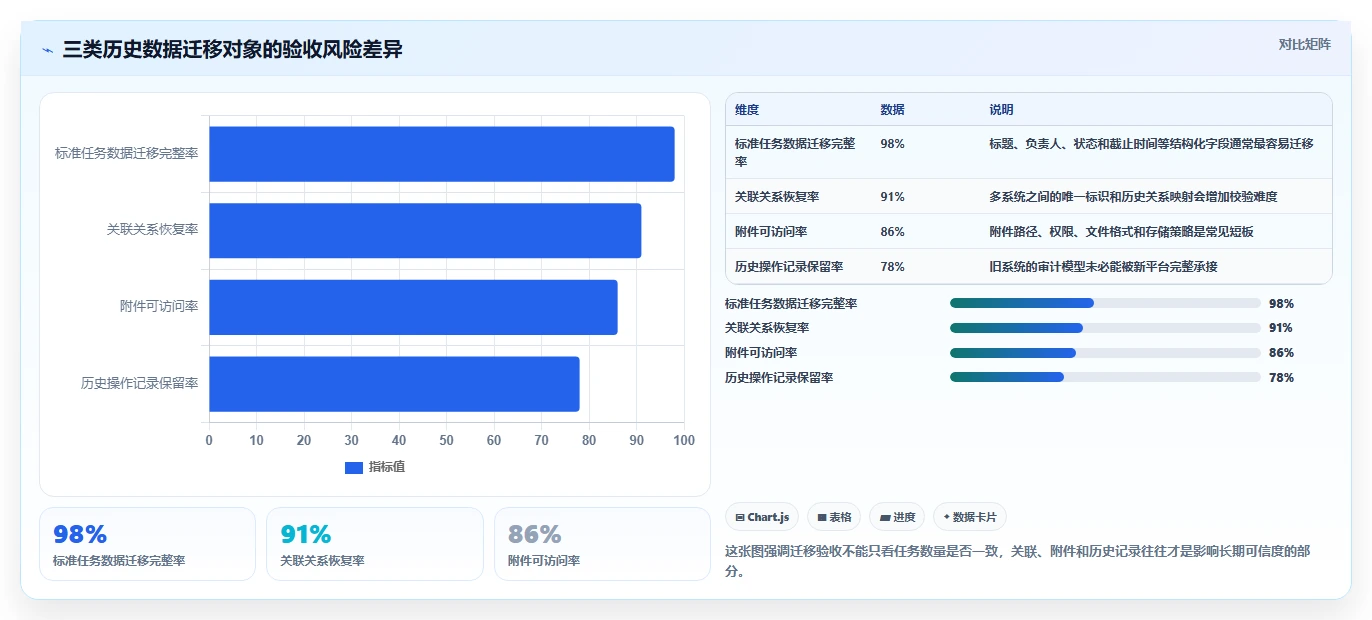Click the chart bar for 关联关系恢复率
The height and width of the screenshot is (620, 1372).
pyautogui.click(x=425, y=230)
